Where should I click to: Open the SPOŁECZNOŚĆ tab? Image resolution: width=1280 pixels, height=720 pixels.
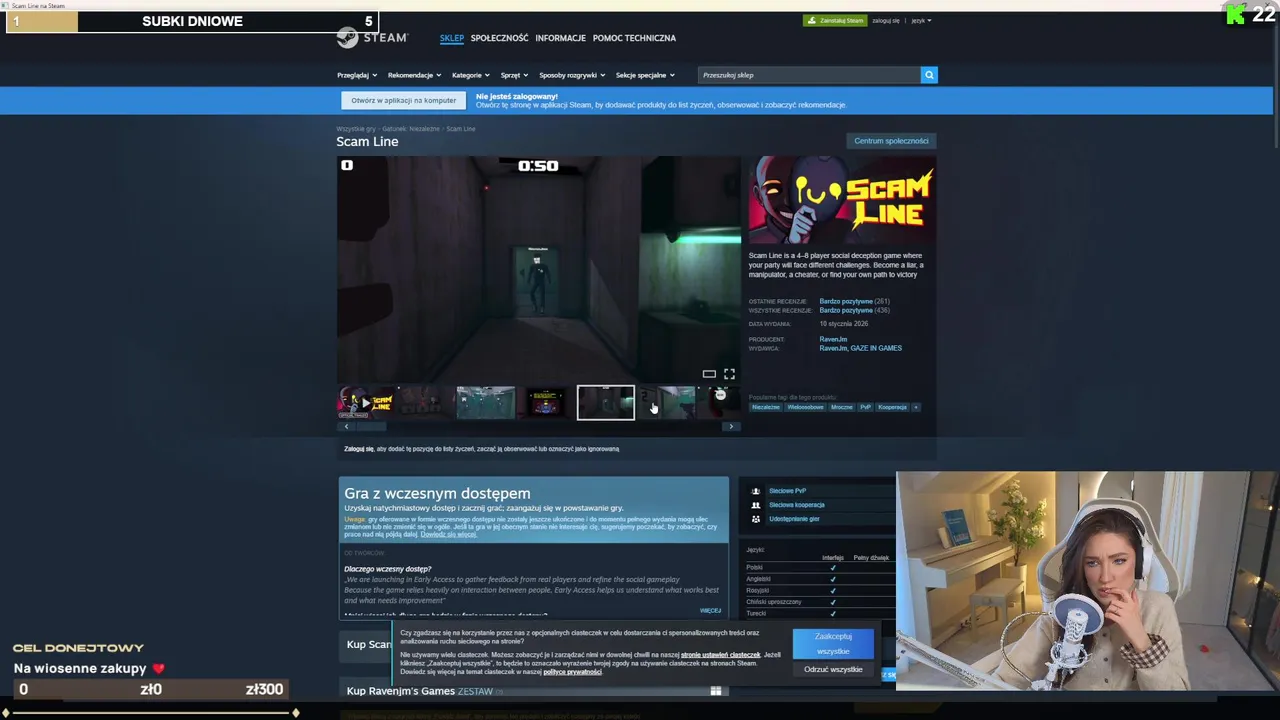[x=499, y=38]
